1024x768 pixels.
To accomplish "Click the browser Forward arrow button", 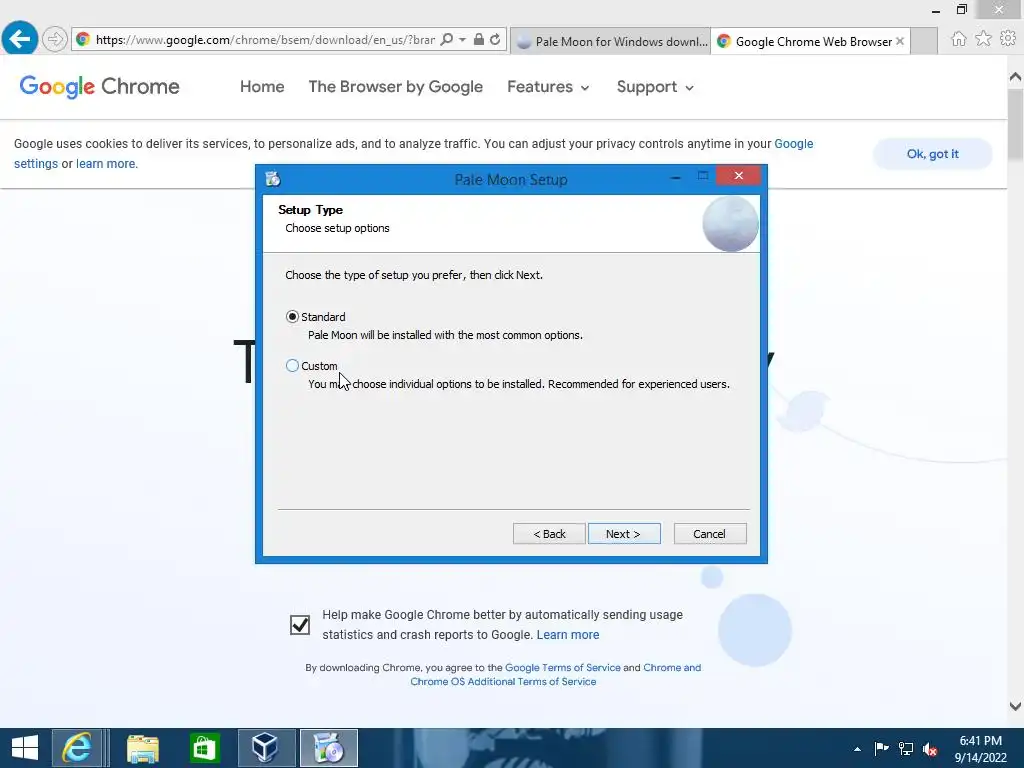I will coord(55,39).
